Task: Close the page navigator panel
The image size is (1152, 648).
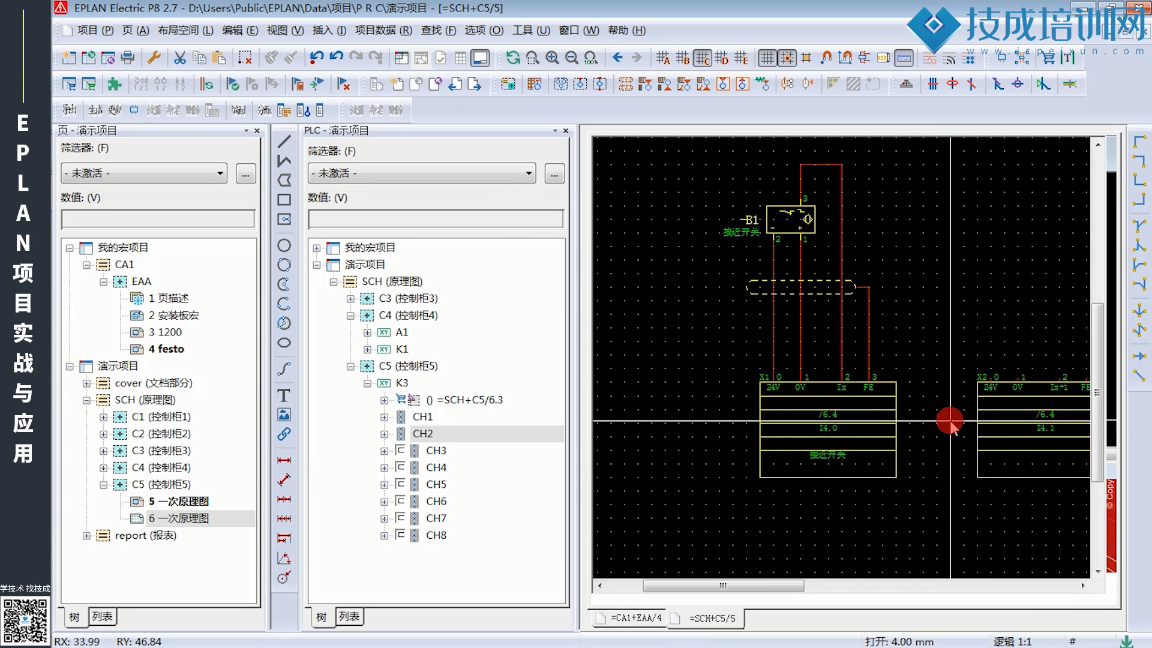Action: [256, 130]
